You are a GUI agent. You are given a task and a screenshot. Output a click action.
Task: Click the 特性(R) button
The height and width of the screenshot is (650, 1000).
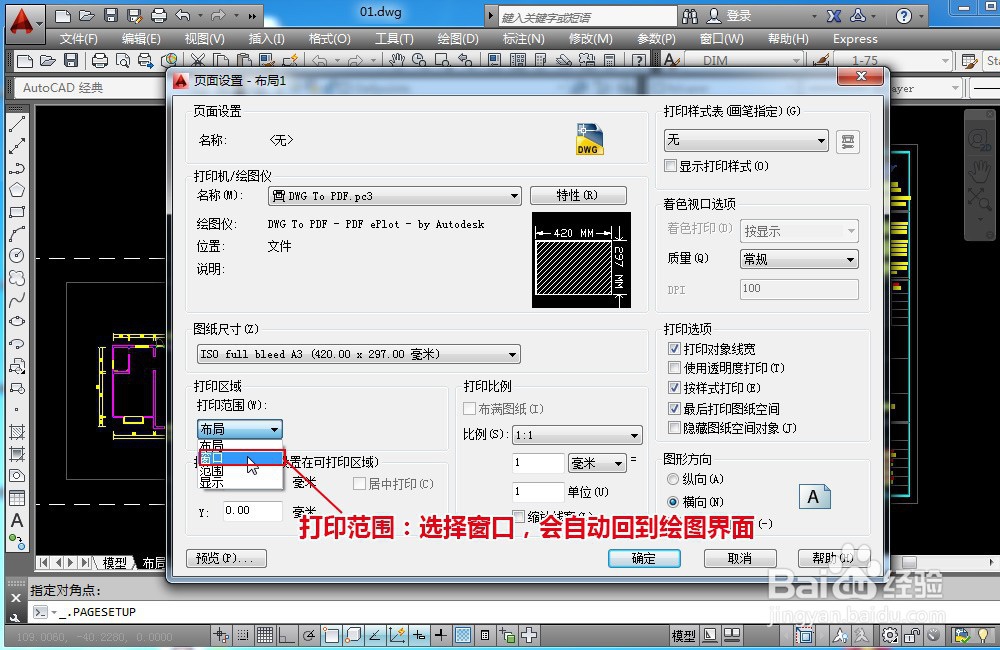[x=578, y=195]
